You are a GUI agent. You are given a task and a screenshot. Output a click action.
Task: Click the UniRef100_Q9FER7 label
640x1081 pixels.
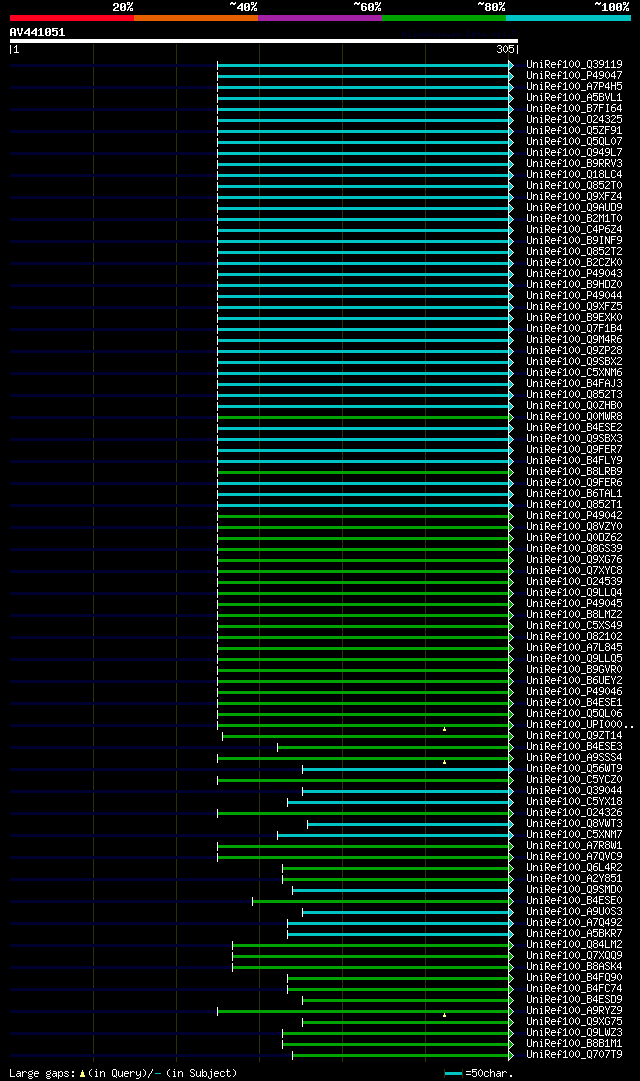click(x=574, y=449)
